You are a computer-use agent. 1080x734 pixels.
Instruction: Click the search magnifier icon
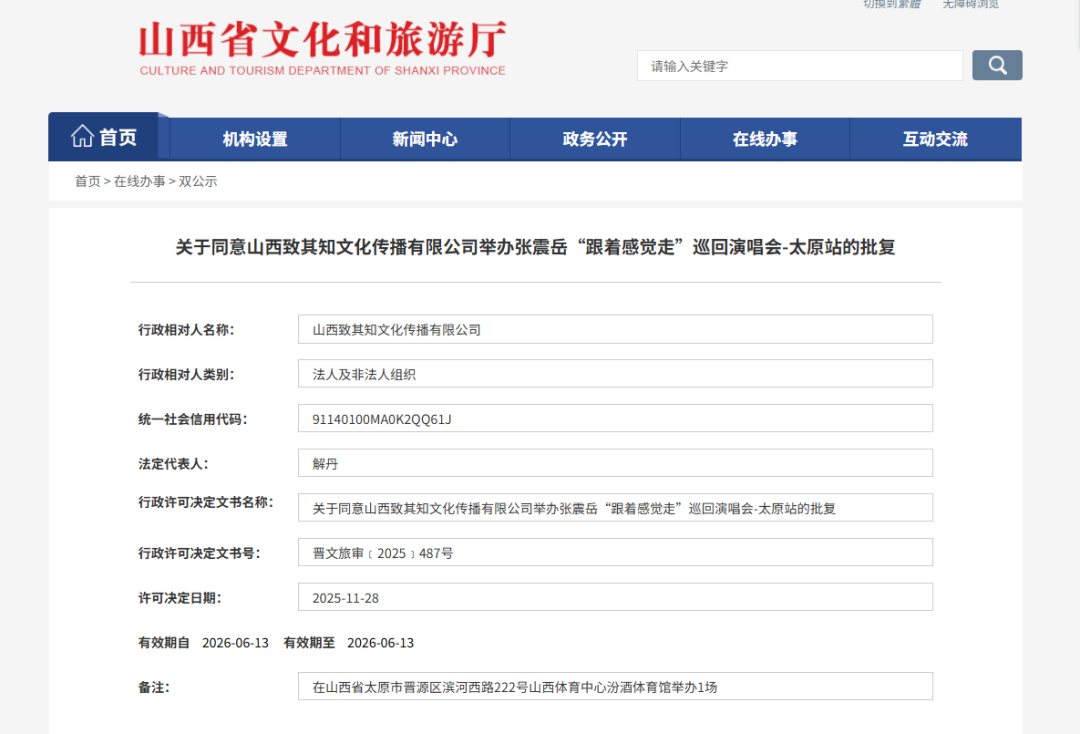996,65
